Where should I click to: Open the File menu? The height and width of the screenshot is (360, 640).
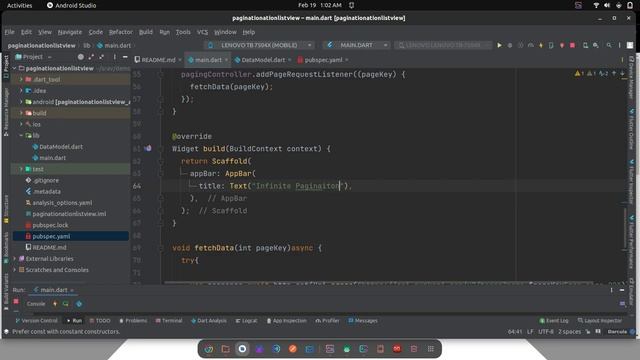coord(9,32)
